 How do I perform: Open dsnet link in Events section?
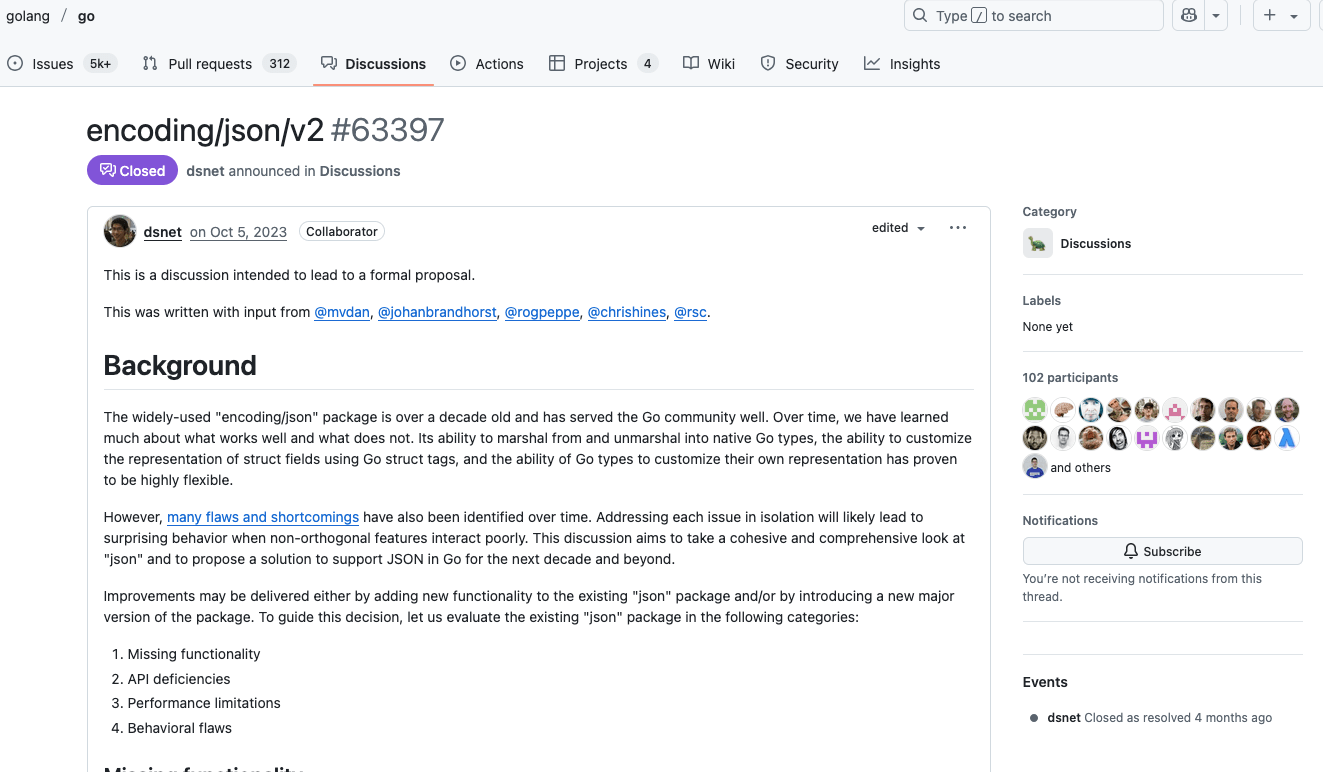1064,718
